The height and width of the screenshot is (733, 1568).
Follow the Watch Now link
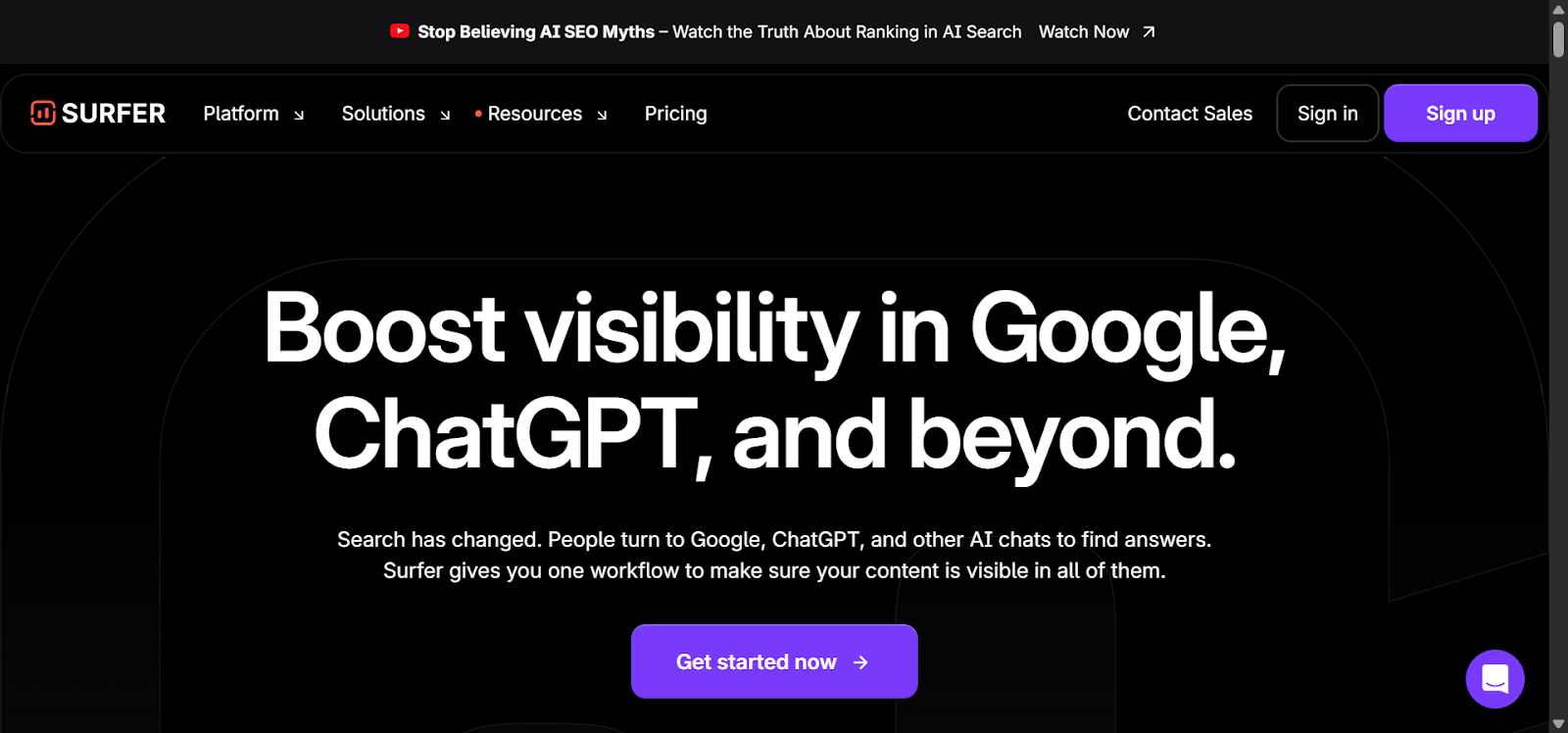point(1083,32)
